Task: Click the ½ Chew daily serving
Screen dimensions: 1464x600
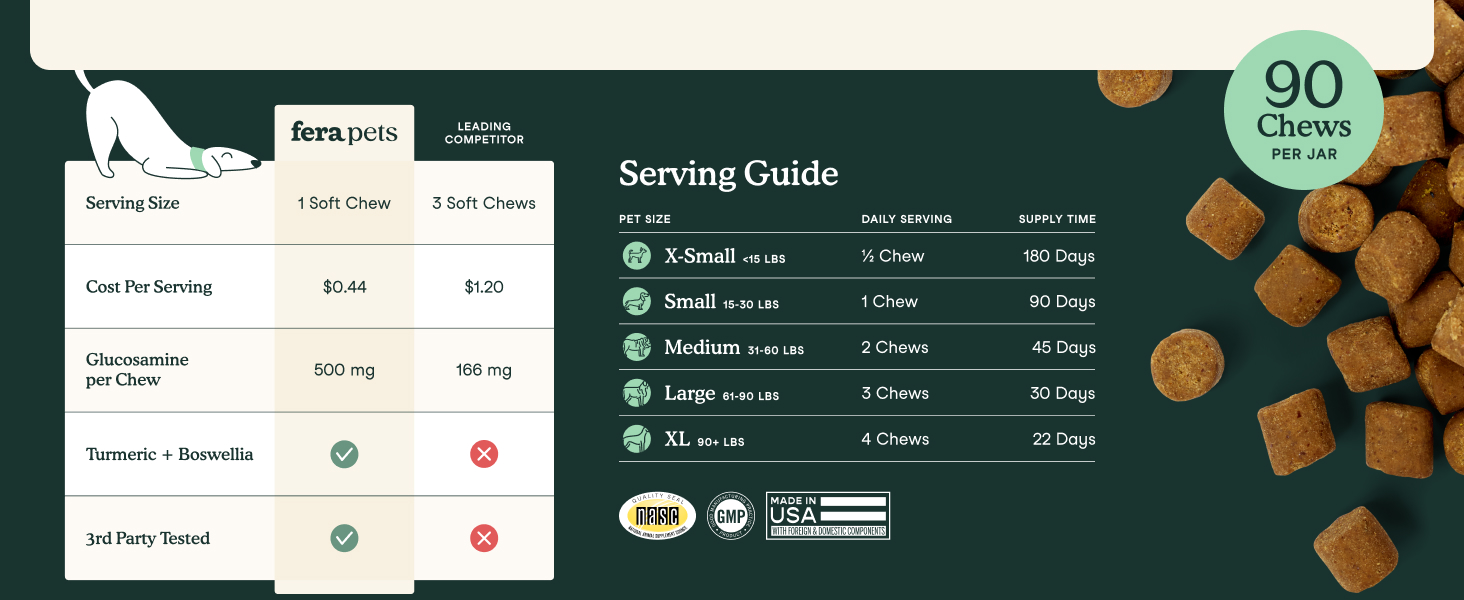Action: [x=893, y=256]
